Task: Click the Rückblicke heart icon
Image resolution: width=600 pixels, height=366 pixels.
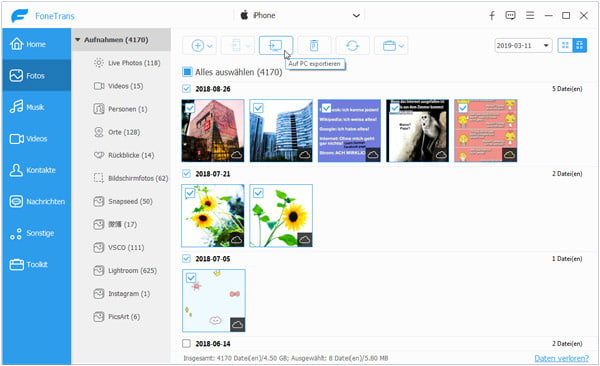Action: coord(99,155)
